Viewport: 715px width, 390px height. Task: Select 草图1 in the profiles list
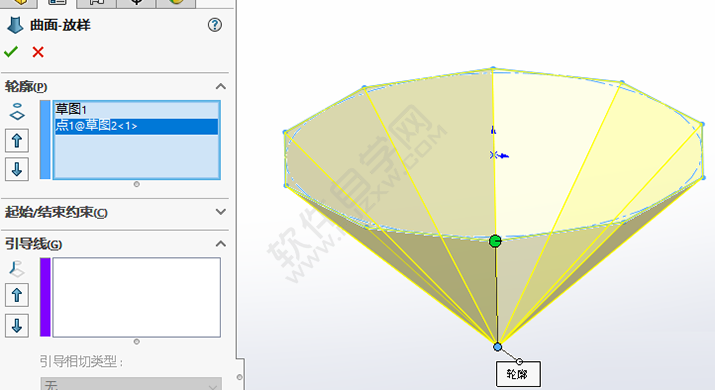[x=136, y=109]
